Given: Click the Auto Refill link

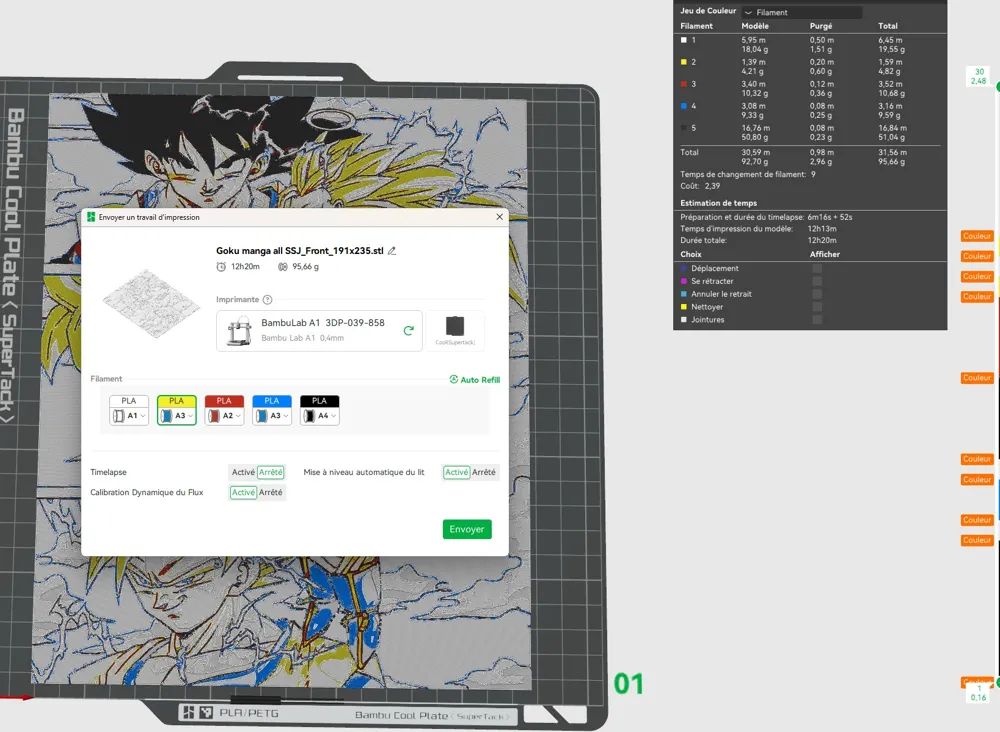Looking at the screenshot, I should coord(474,379).
